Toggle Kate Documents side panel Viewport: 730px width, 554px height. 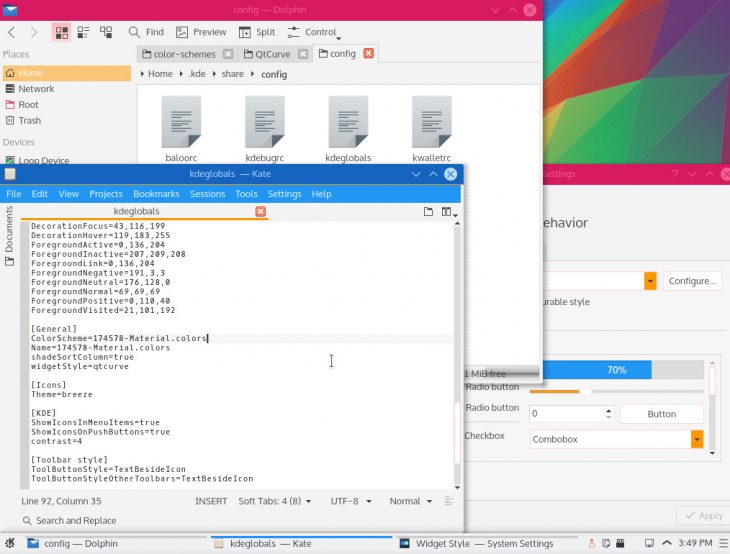[9, 236]
